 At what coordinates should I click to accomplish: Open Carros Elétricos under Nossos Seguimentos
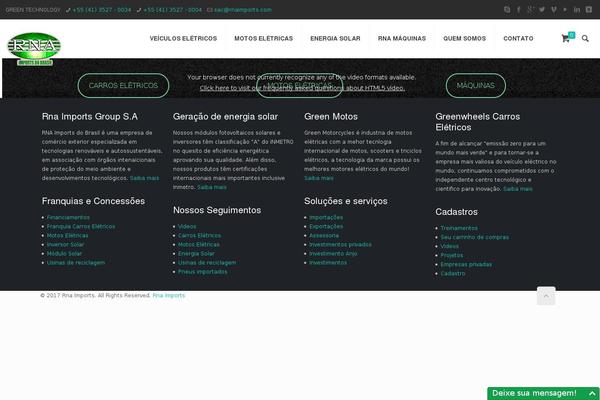[199, 235]
